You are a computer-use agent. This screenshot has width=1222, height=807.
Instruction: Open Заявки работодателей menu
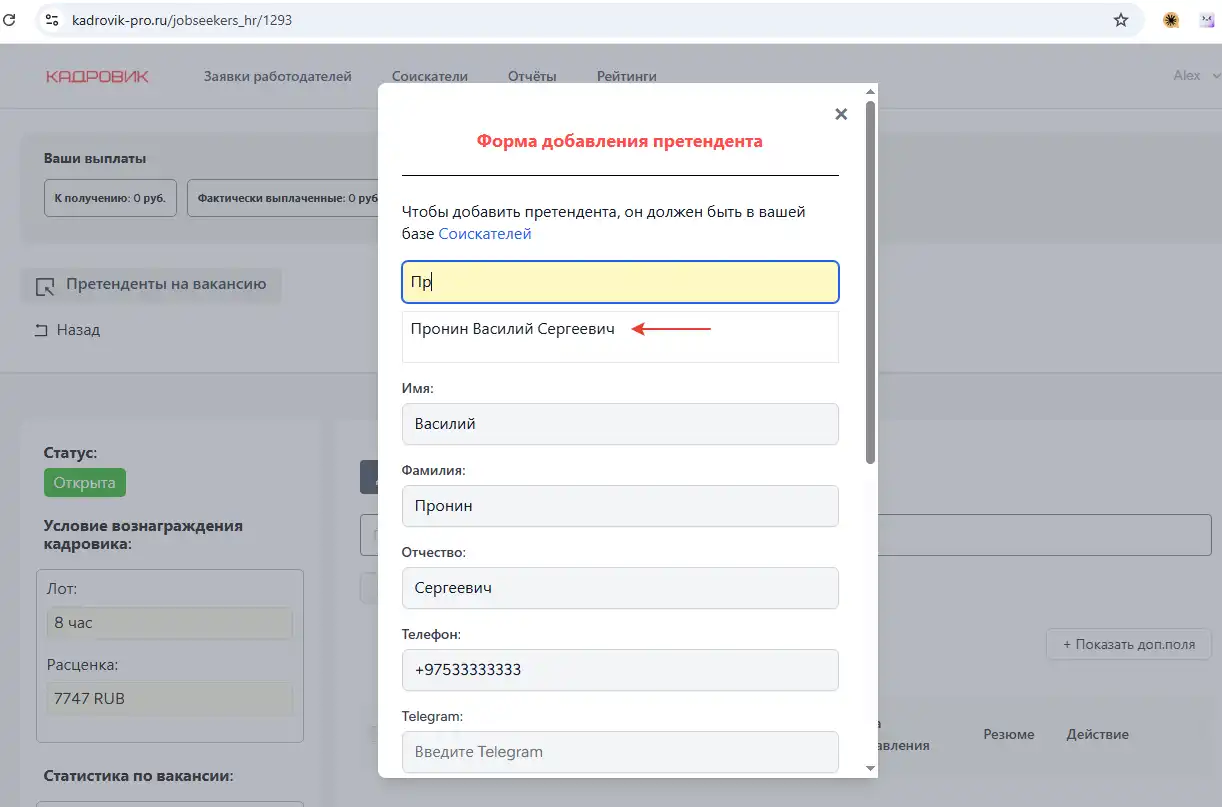(277, 76)
